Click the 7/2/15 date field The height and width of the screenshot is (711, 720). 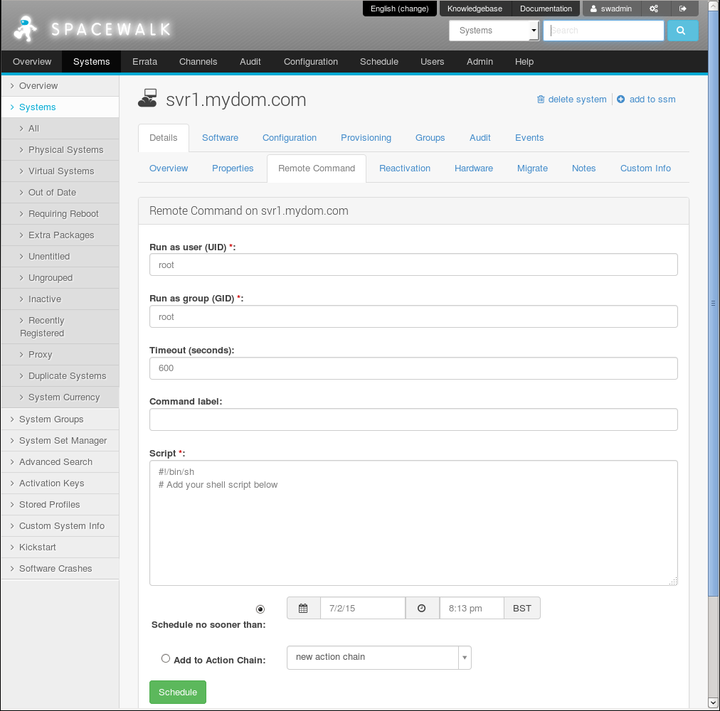point(363,608)
